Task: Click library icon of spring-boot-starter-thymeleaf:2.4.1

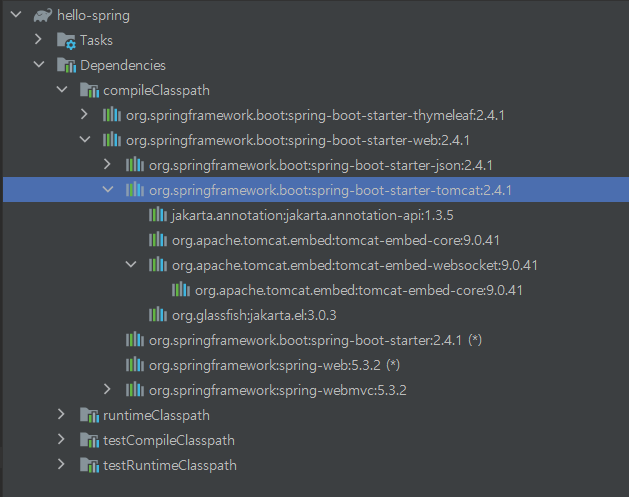Action: (112, 115)
